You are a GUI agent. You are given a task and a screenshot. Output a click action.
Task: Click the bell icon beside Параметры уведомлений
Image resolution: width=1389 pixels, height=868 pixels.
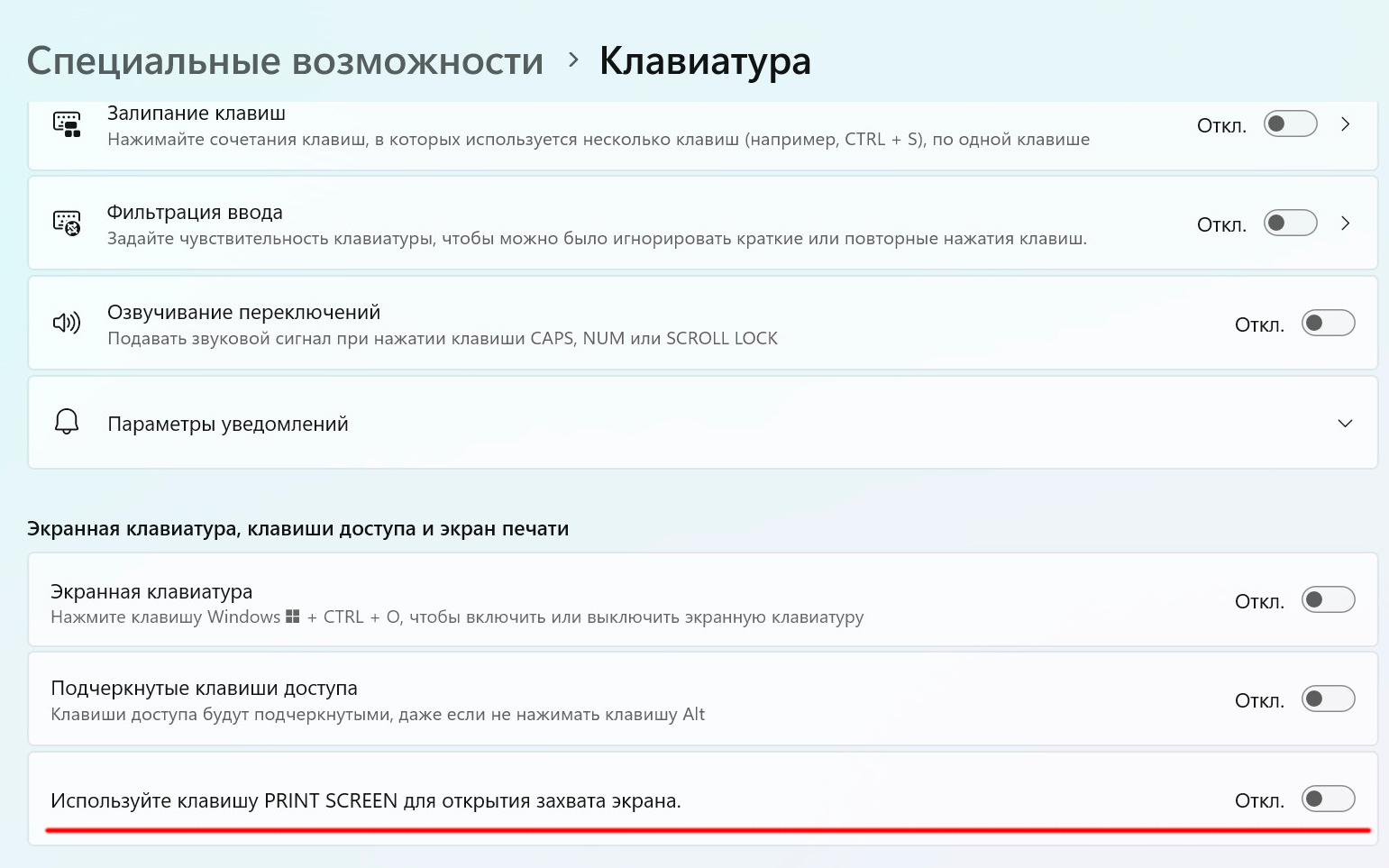tap(67, 422)
